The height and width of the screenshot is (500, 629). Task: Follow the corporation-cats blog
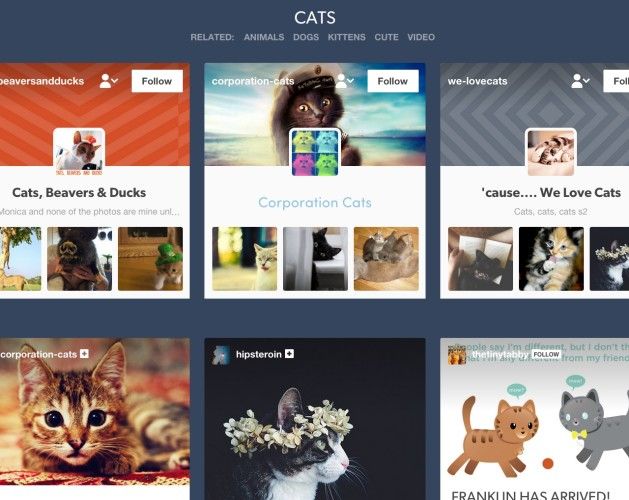click(393, 81)
